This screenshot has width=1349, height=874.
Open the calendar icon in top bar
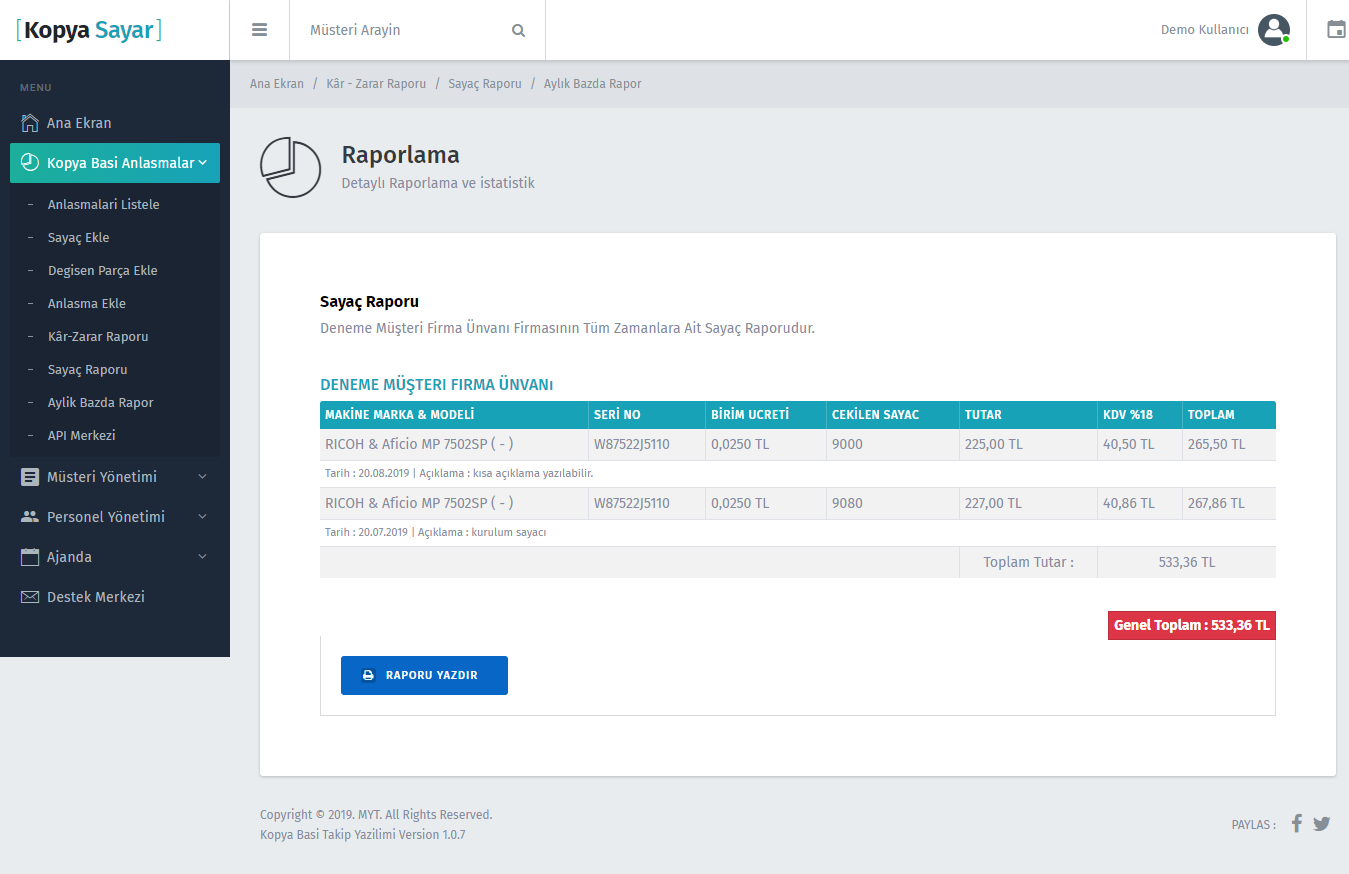click(x=1335, y=30)
